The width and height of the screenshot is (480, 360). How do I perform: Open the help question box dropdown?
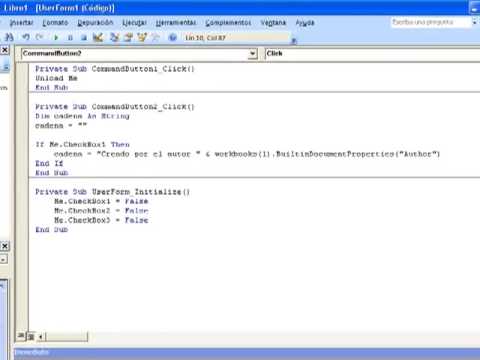(474, 22)
